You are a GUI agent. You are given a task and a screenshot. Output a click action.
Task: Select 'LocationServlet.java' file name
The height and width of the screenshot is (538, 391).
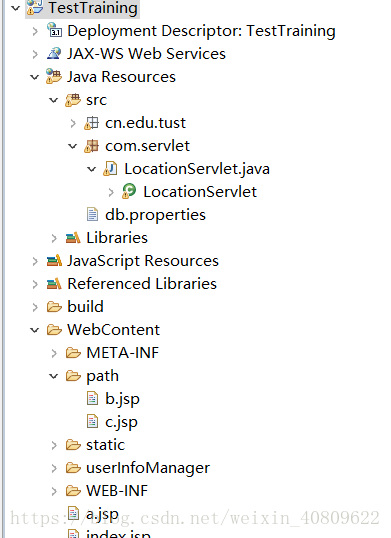point(197,169)
